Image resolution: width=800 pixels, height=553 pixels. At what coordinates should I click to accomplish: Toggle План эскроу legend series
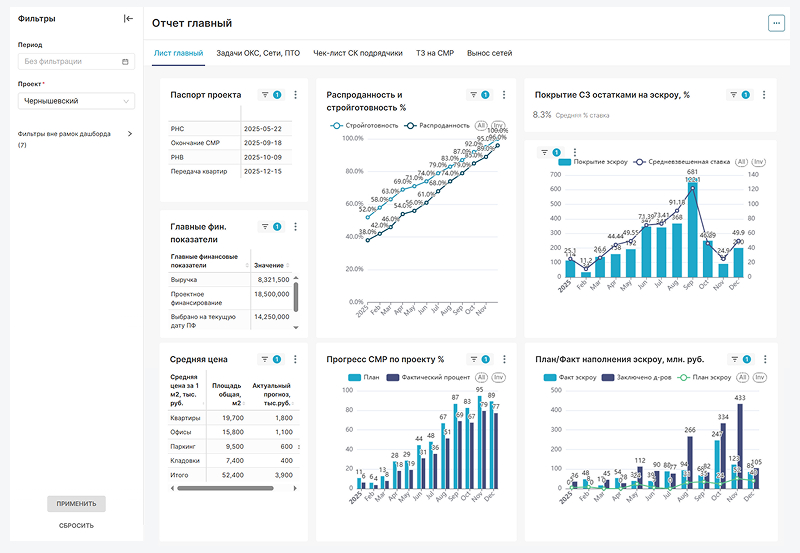coord(704,378)
